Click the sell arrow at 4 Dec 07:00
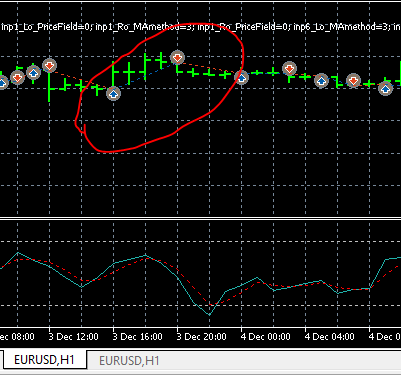 (353, 81)
